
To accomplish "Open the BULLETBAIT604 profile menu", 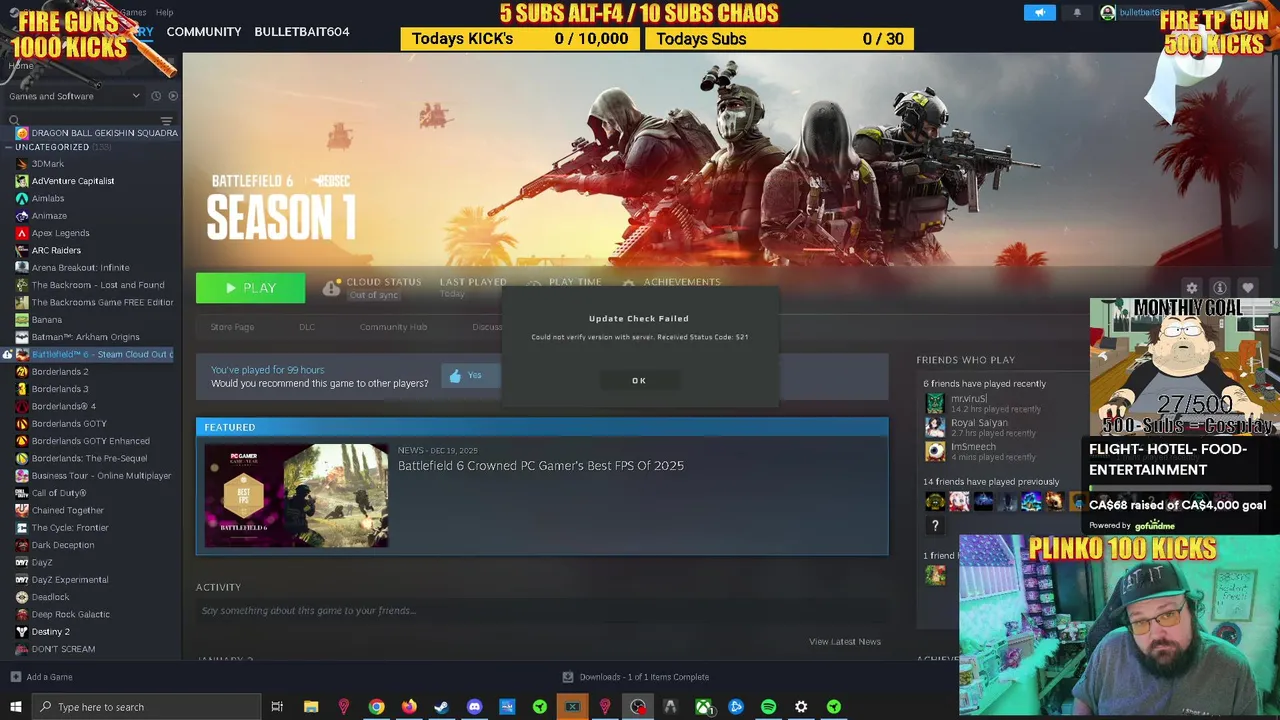I will coord(302,32).
